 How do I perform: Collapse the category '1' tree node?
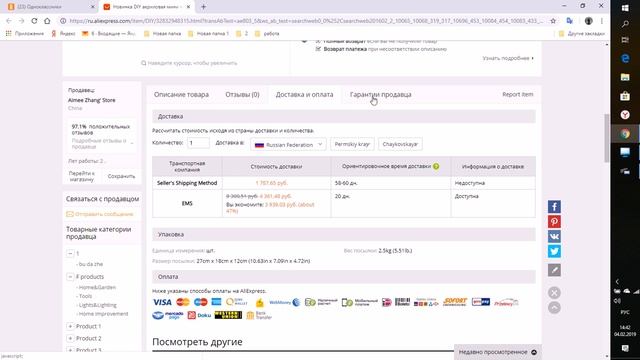tap(70, 253)
